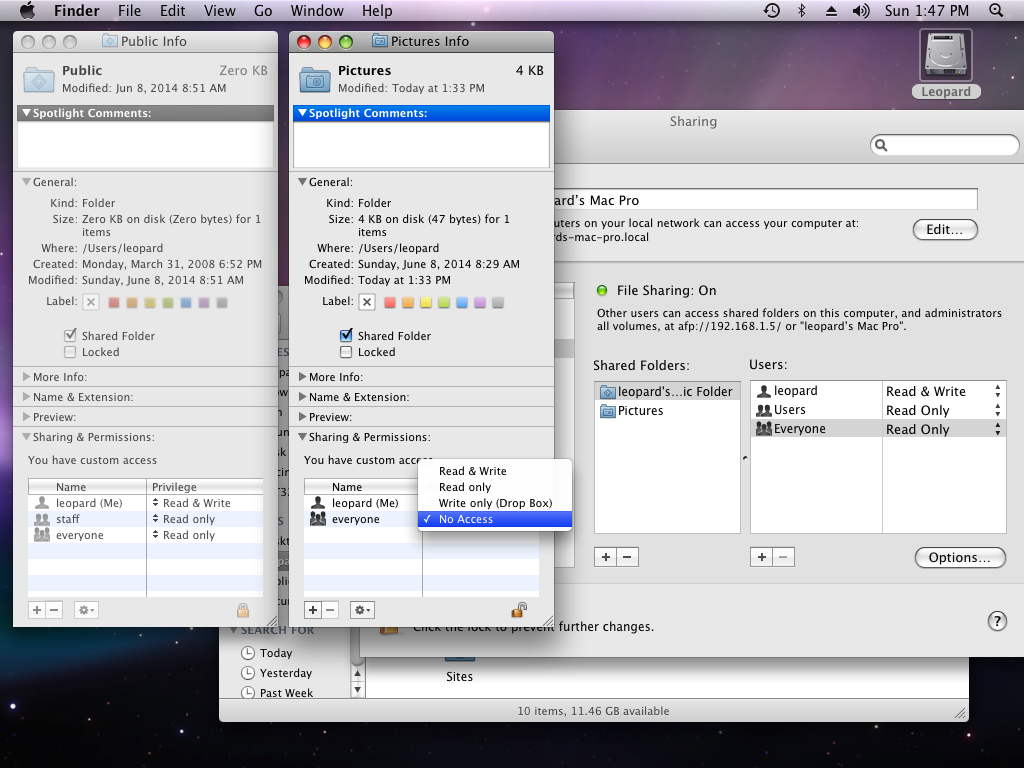Image resolution: width=1024 pixels, height=768 pixels.
Task: Click the Options... button in Sharing
Action: pyautogui.click(x=959, y=557)
